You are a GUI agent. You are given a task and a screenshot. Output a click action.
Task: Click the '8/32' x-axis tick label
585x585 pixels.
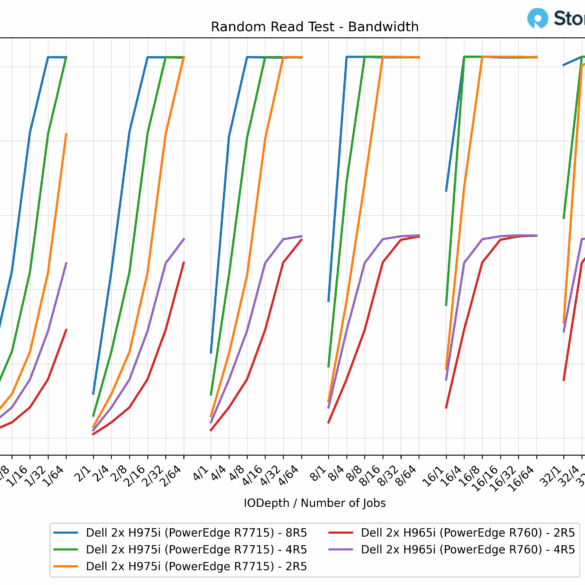click(x=389, y=475)
